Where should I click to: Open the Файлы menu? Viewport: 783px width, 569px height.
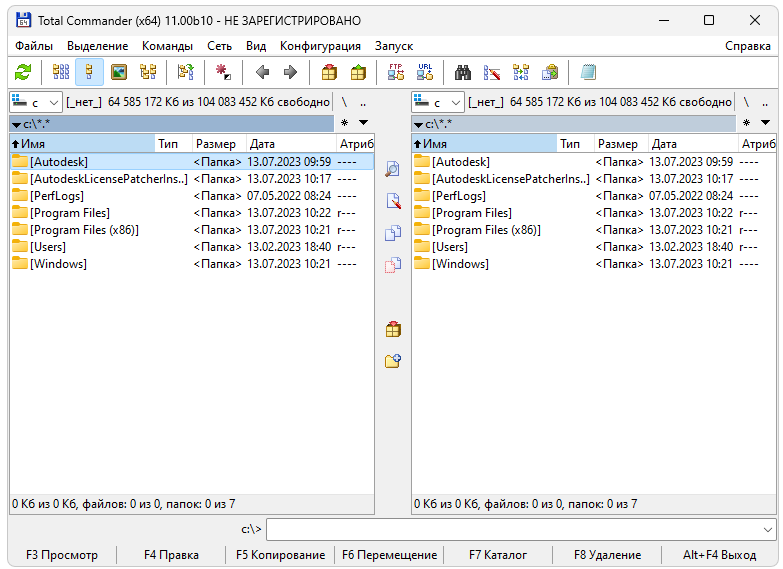click(x=34, y=46)
